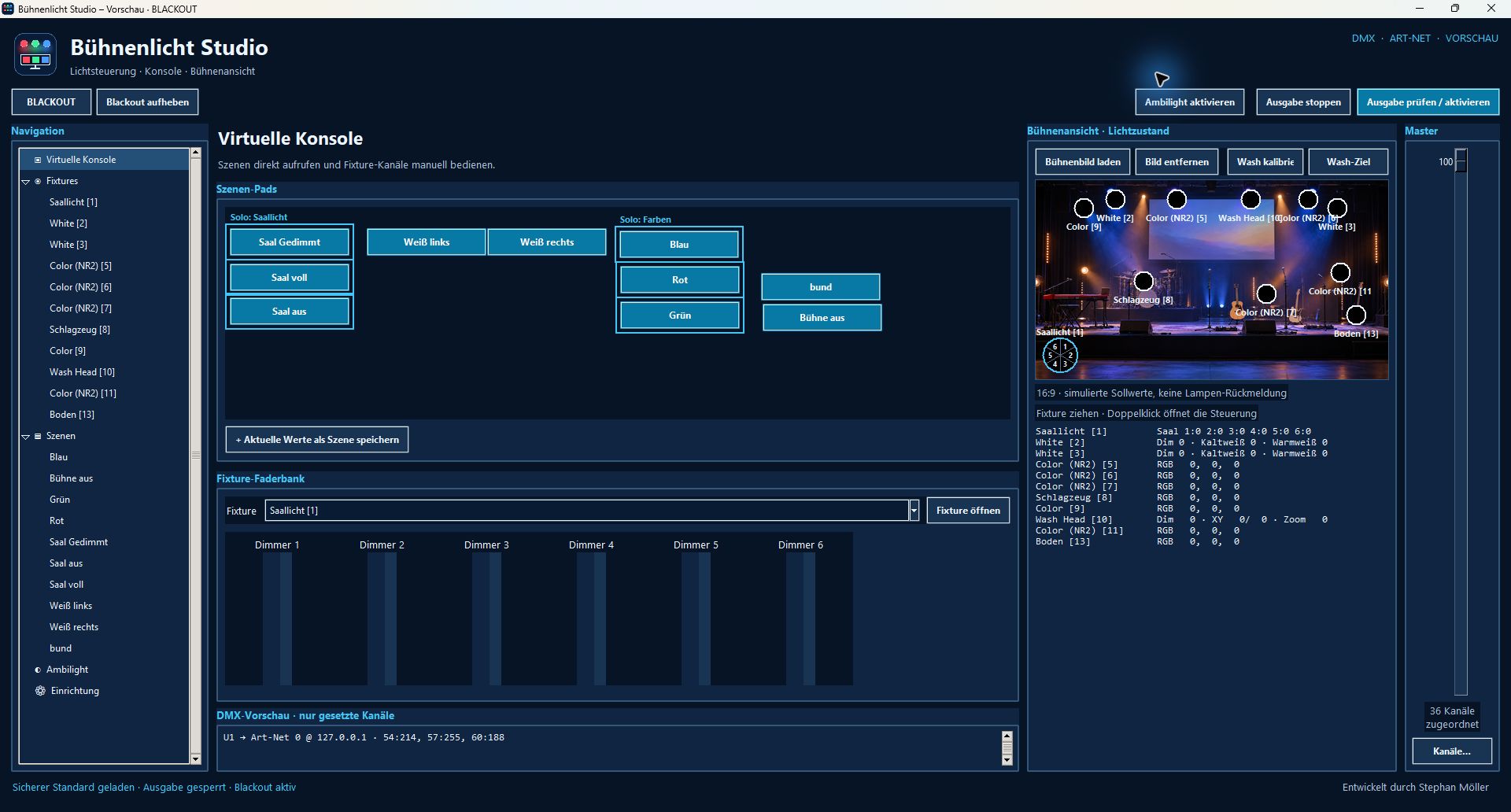Click the Virtuelle Konsole icon in Navigation

(37, 160)
